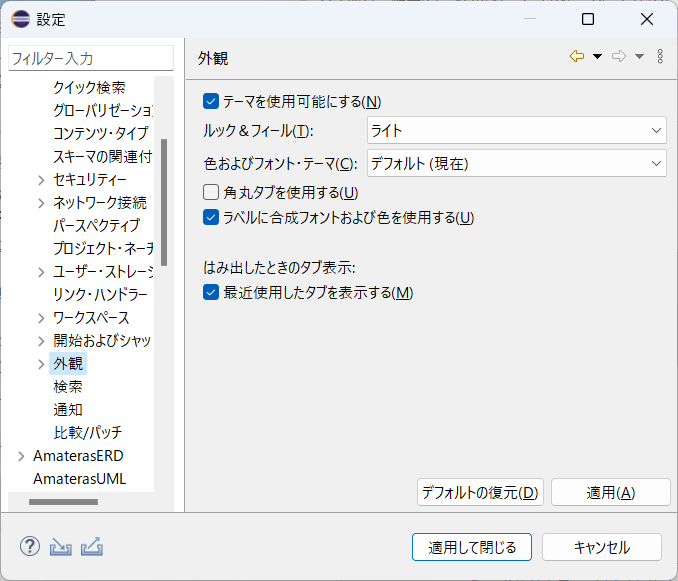The width and height of the screenshot is (678, 581).
Task: Enable 角丸タブを使用する checkbox
Action: 211,192
